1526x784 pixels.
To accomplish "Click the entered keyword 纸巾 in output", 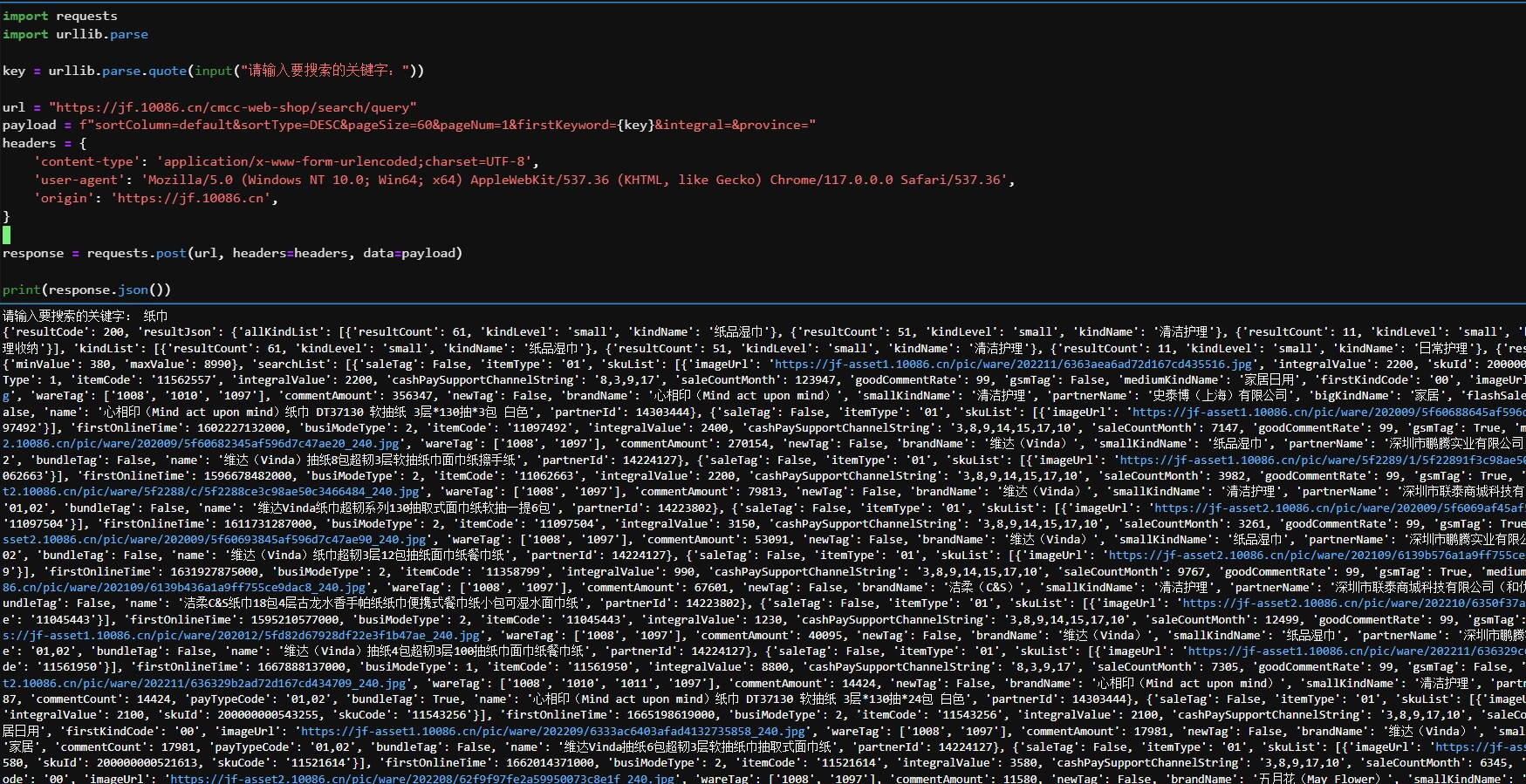I will pyautogui.click(x=155, y=316).
